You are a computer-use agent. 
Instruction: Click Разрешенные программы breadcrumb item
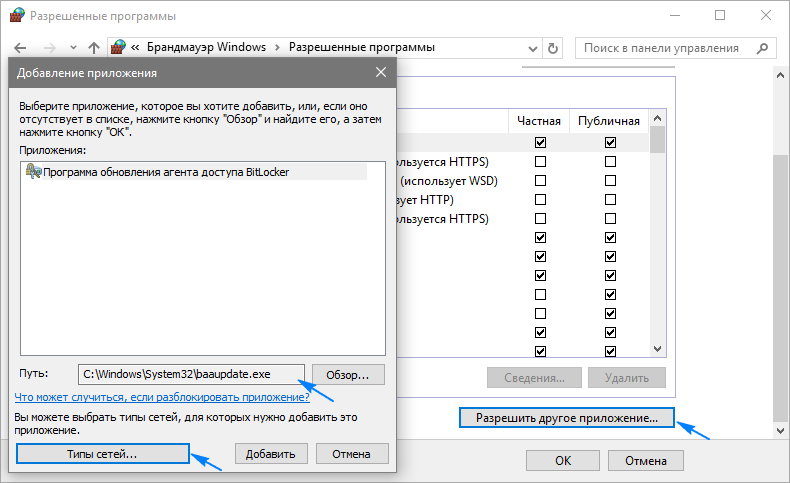pos(362,47)
